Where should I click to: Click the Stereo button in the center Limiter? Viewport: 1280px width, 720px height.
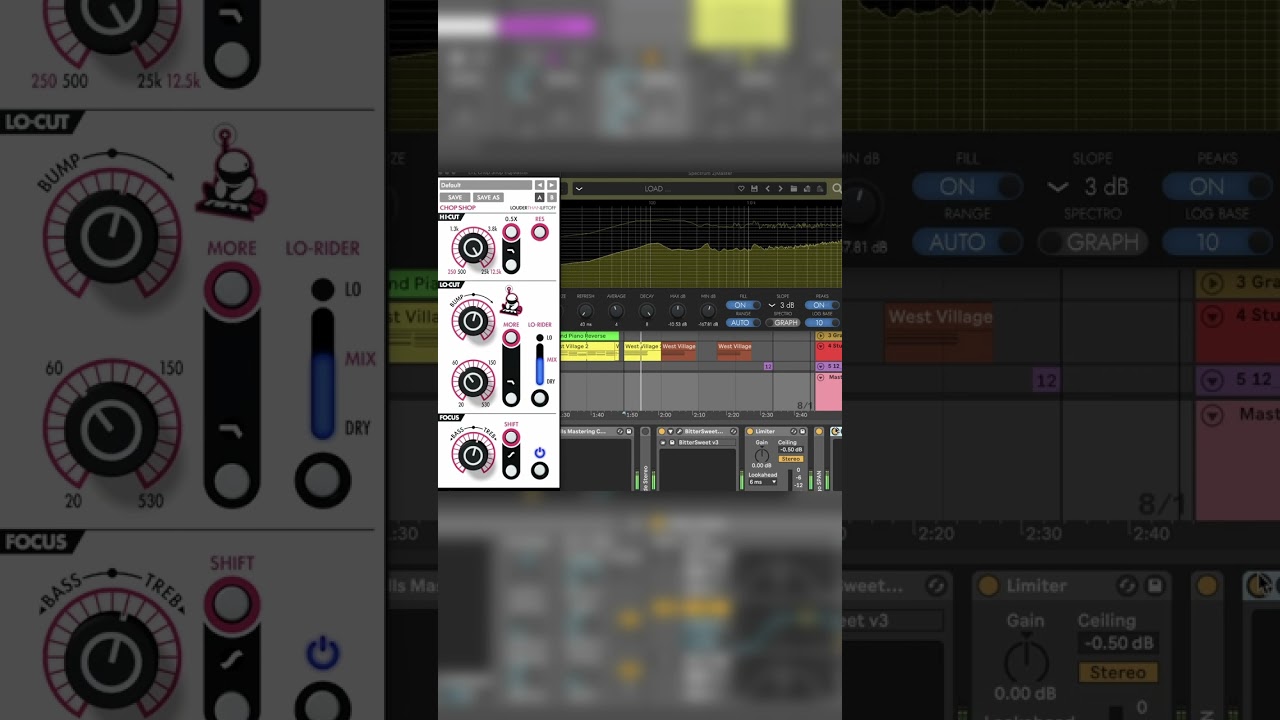[x=791, y=459]
